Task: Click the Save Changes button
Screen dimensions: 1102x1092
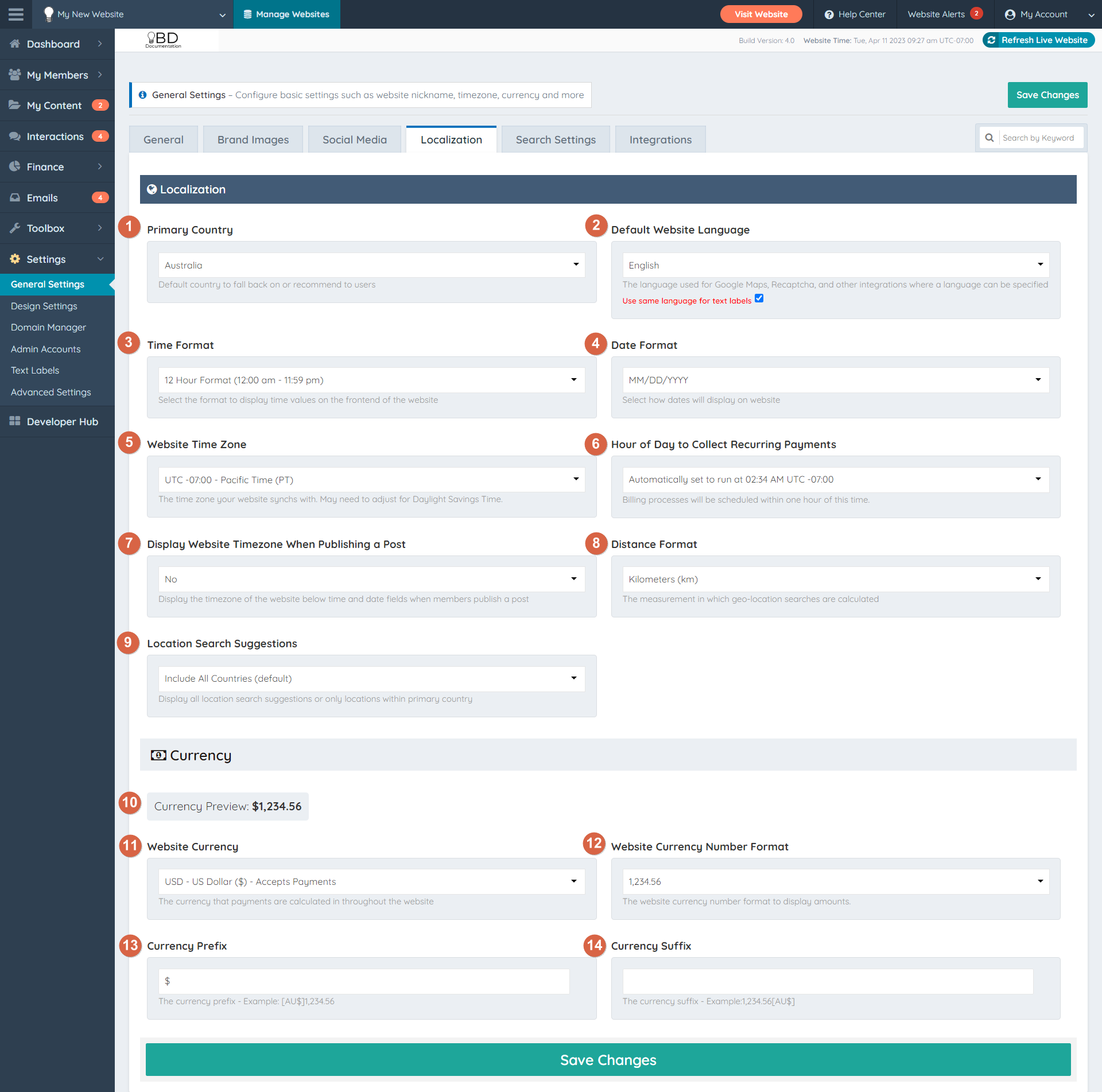Action: (1047, 95)
